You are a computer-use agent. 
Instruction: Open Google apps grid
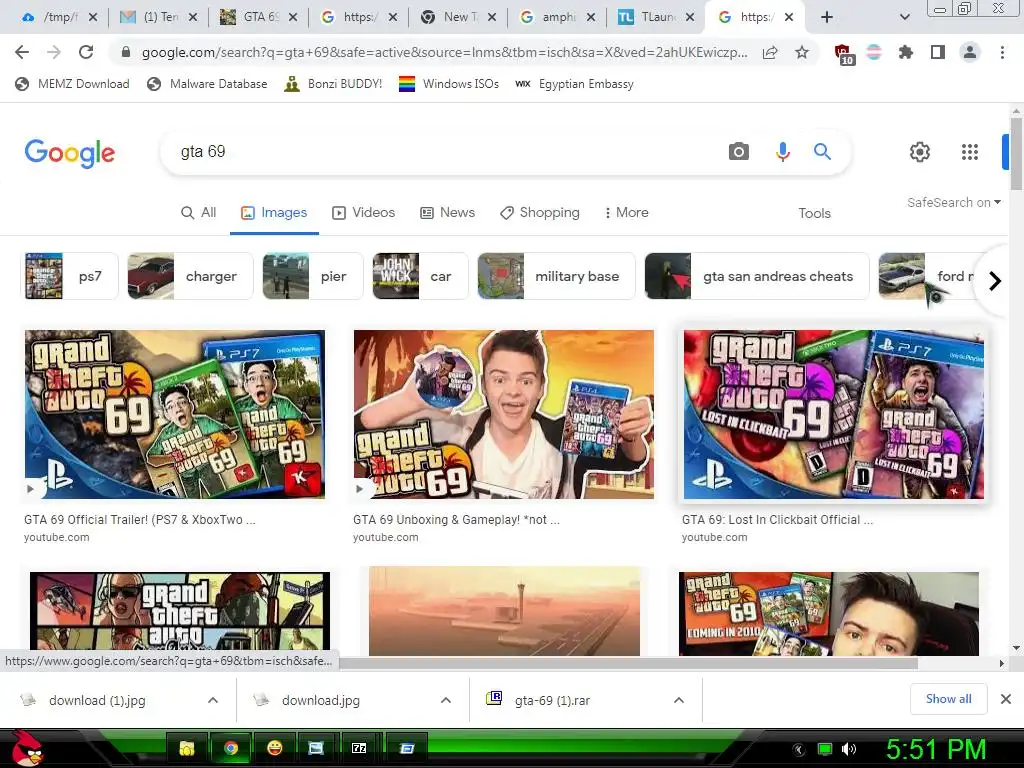(970, 152)
